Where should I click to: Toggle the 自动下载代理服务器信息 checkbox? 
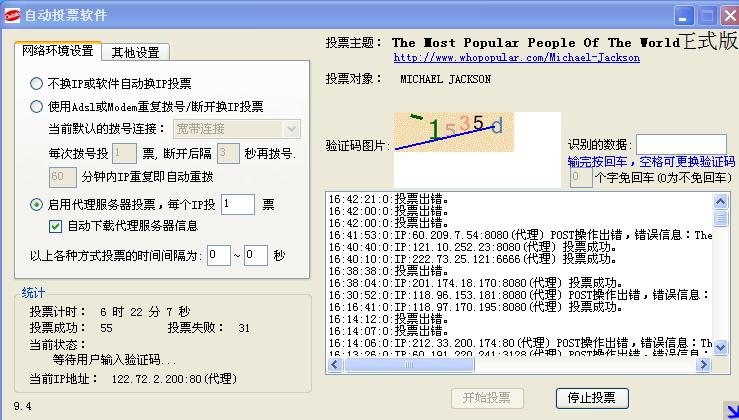pyautogui.click(x=56, y=226)
